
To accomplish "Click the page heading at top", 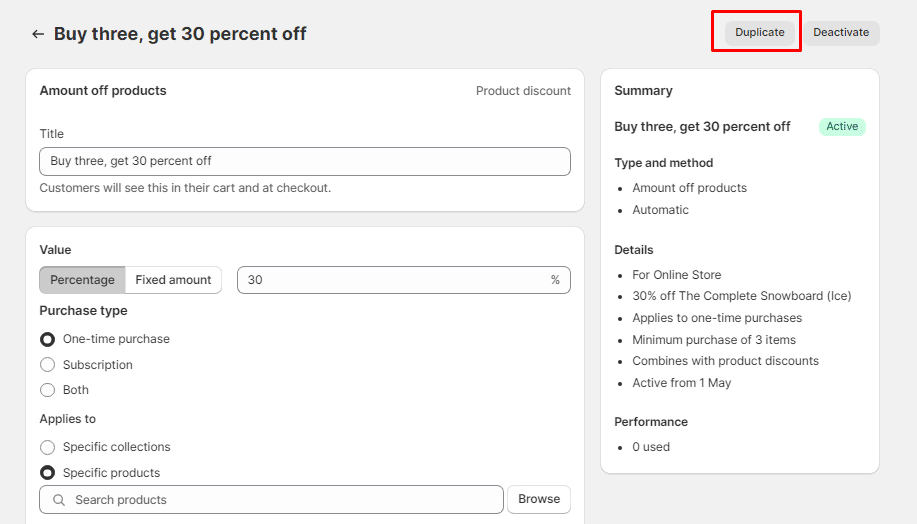I will point(180,34).
